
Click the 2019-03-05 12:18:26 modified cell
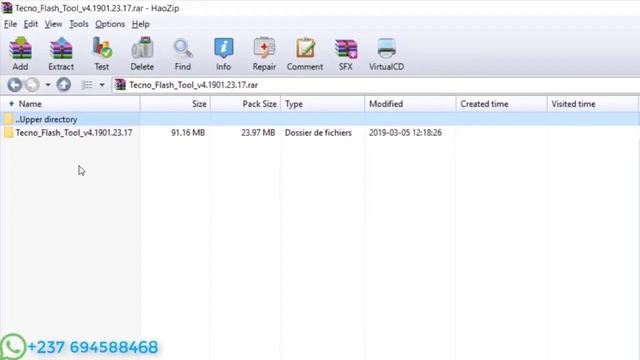[405, 133]
